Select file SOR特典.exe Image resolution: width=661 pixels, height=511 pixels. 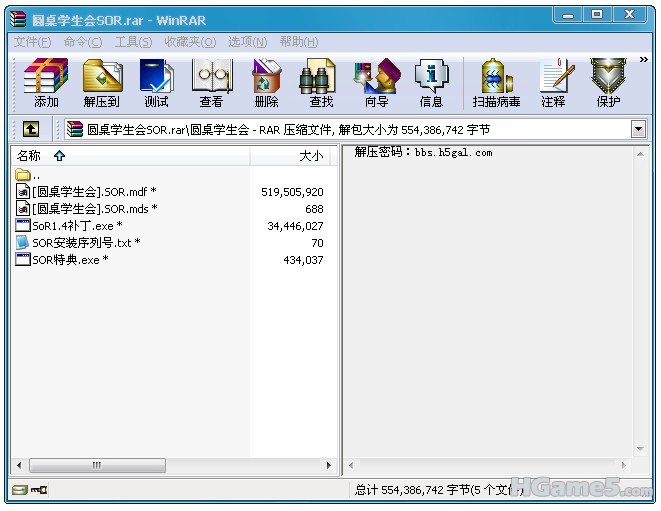click(x=62, y=259)
